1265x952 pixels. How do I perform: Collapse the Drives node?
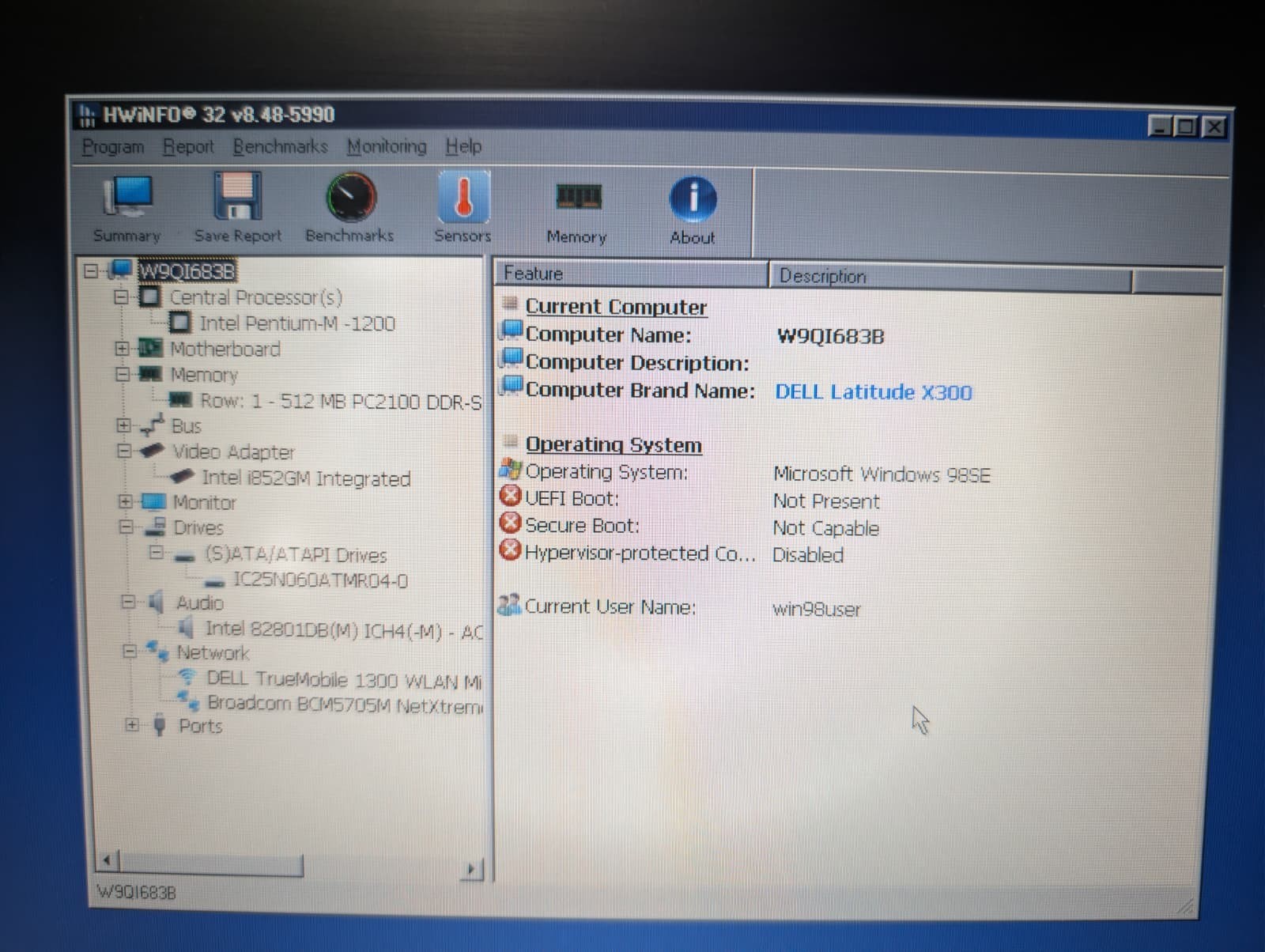[126, 527]
